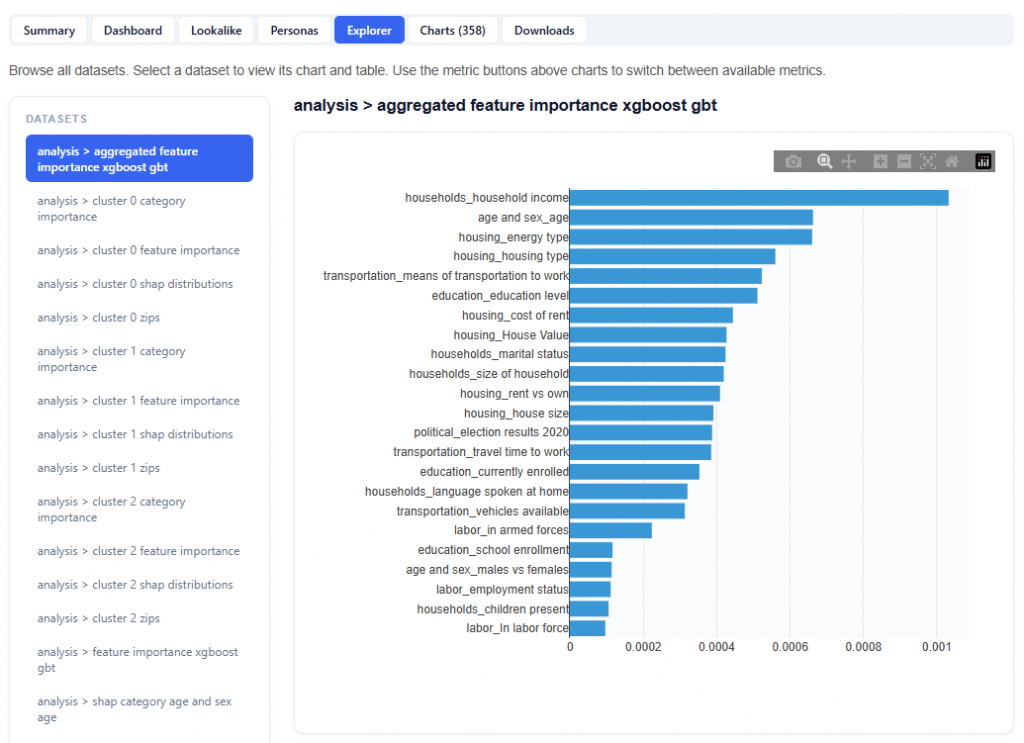Screen dimensions: 1024x743
Task: Open the Personas tab
Action: point(294,30)
